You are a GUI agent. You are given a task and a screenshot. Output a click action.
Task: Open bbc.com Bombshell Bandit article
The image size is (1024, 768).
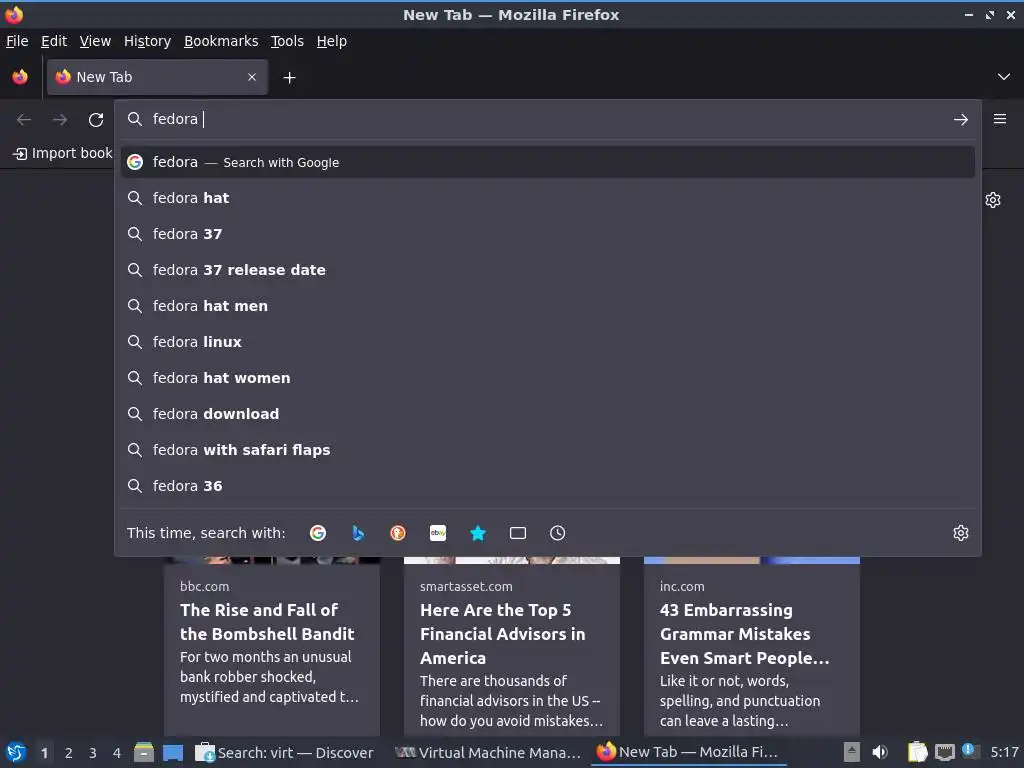pyautogui.click(x=272, y=647)
